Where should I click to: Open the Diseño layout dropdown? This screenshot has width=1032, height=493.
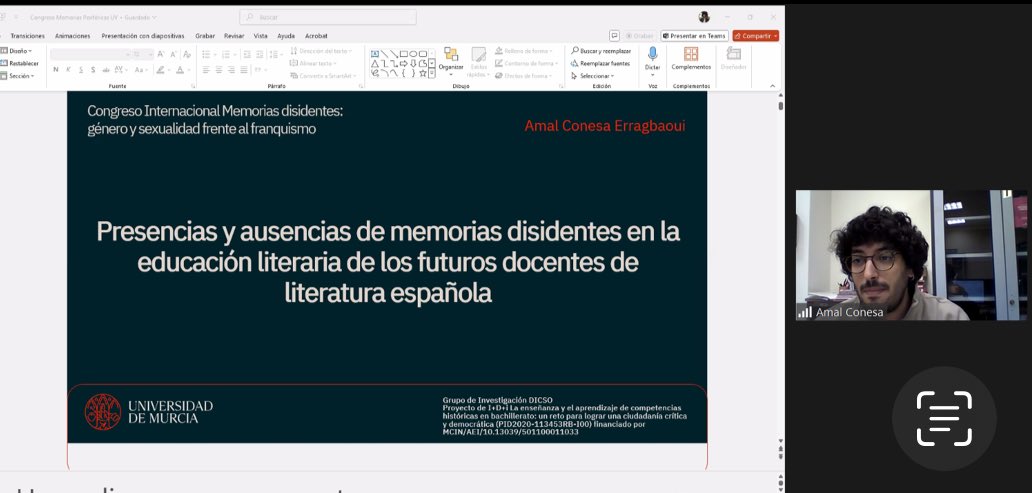[x=16, y=51]
